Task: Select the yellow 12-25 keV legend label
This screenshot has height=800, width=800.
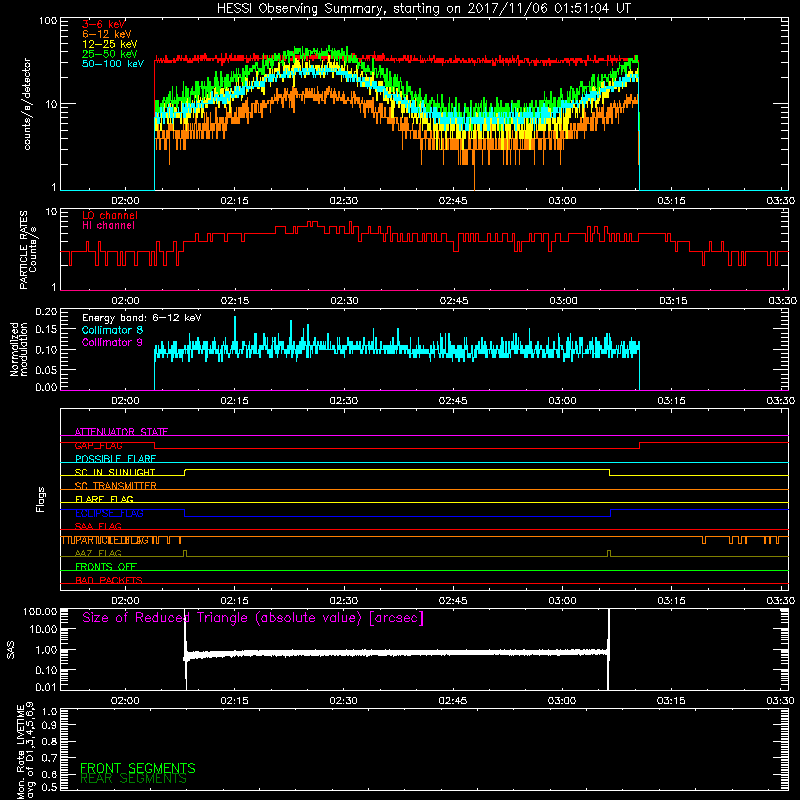Action: [110, 44]
